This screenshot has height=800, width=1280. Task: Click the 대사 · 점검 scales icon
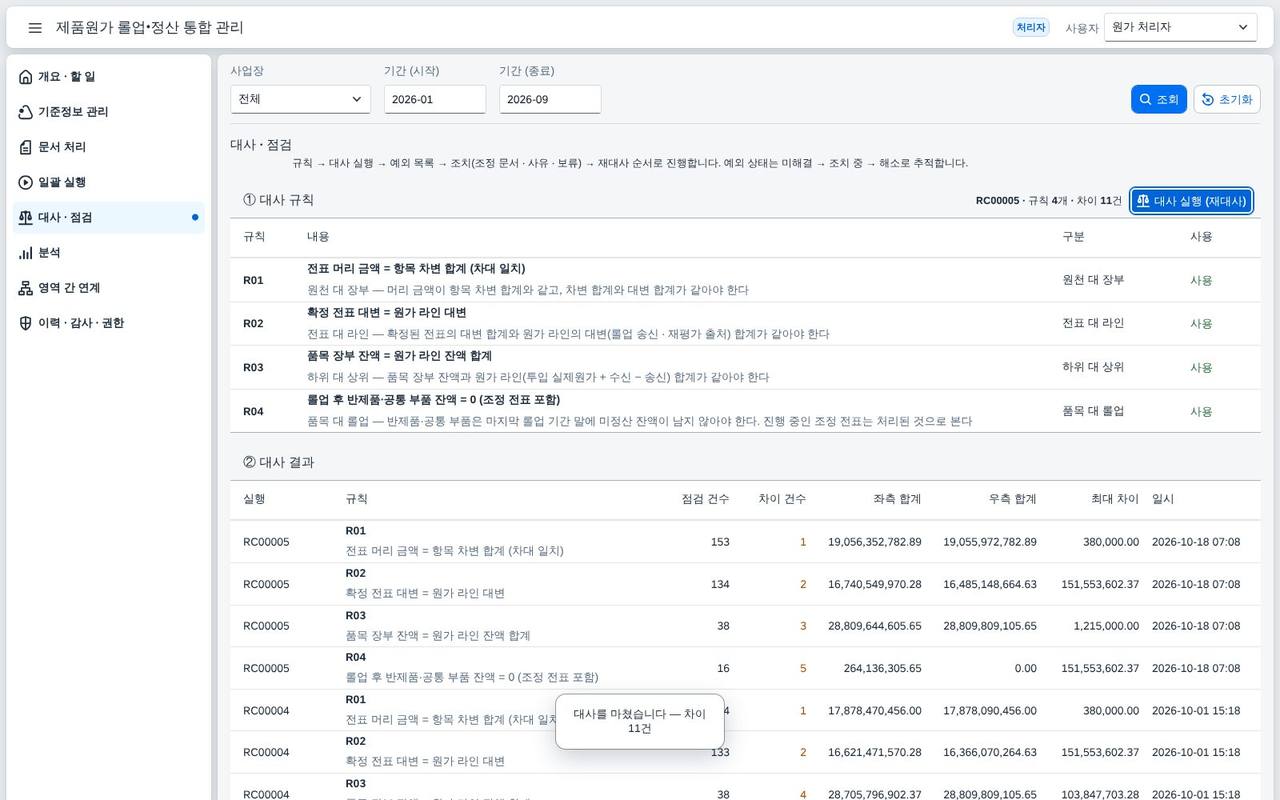pos(26,217)
